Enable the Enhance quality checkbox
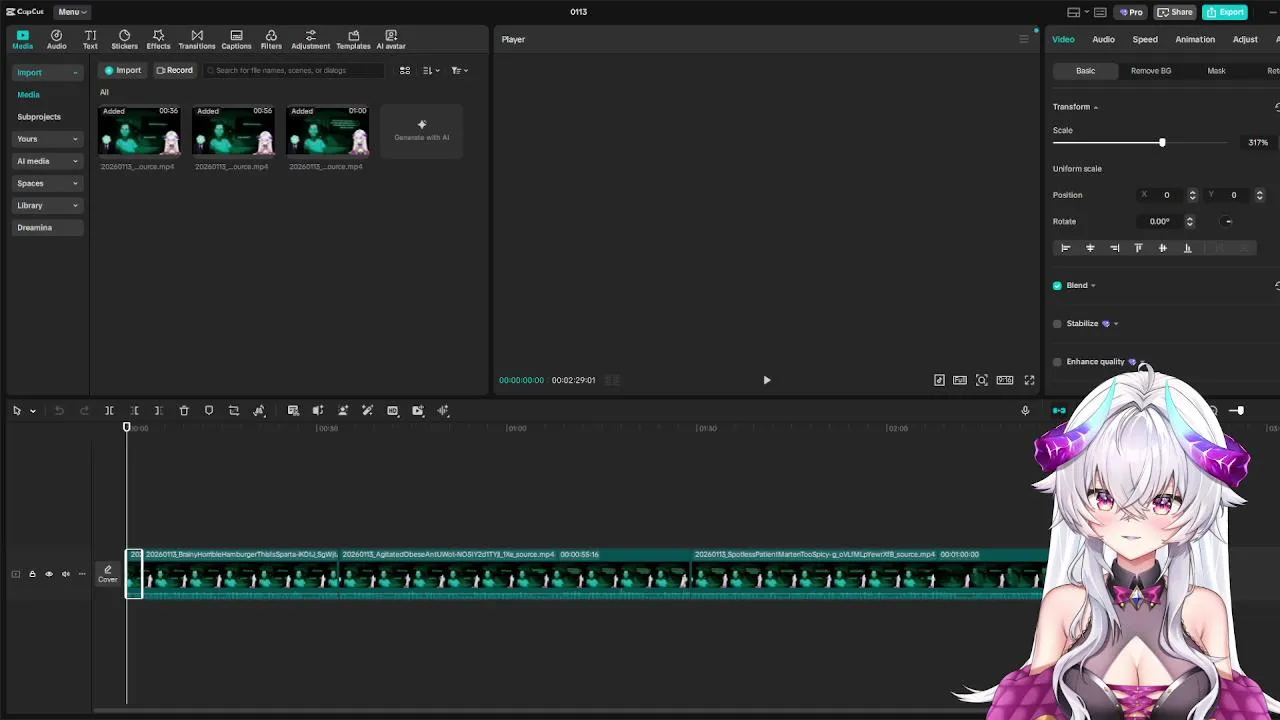The image size is (1280, 720). pos(1057,362)
